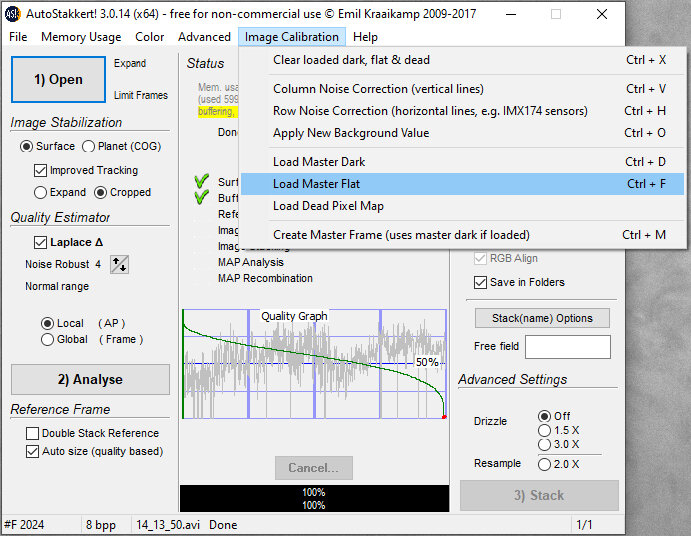
Task: Click the Noise Robust 4 value
Action: pos(98,264)
